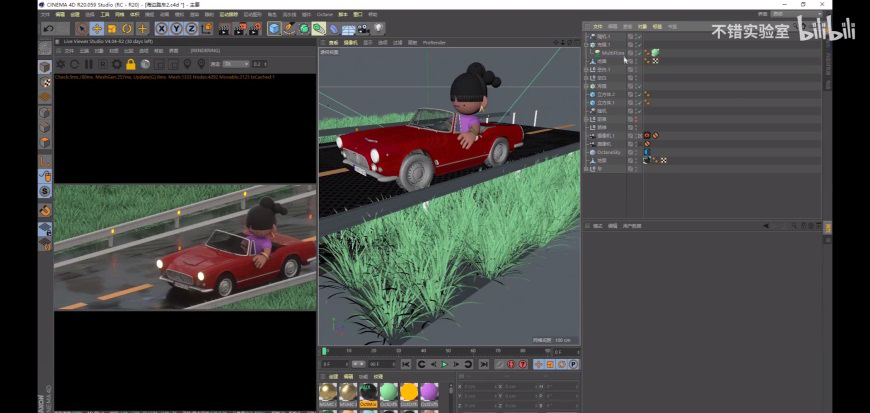Viewport: 870px width, 413px height.
Task: Click the Cube primitive icon in the toolbar
Action: pyautogui.click(x=274, y=29)
